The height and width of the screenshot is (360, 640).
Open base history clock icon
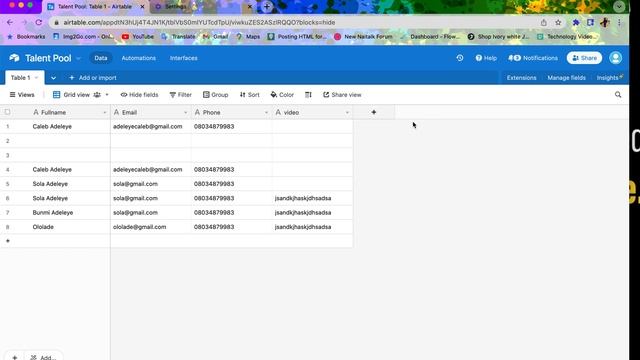(460, 58)
